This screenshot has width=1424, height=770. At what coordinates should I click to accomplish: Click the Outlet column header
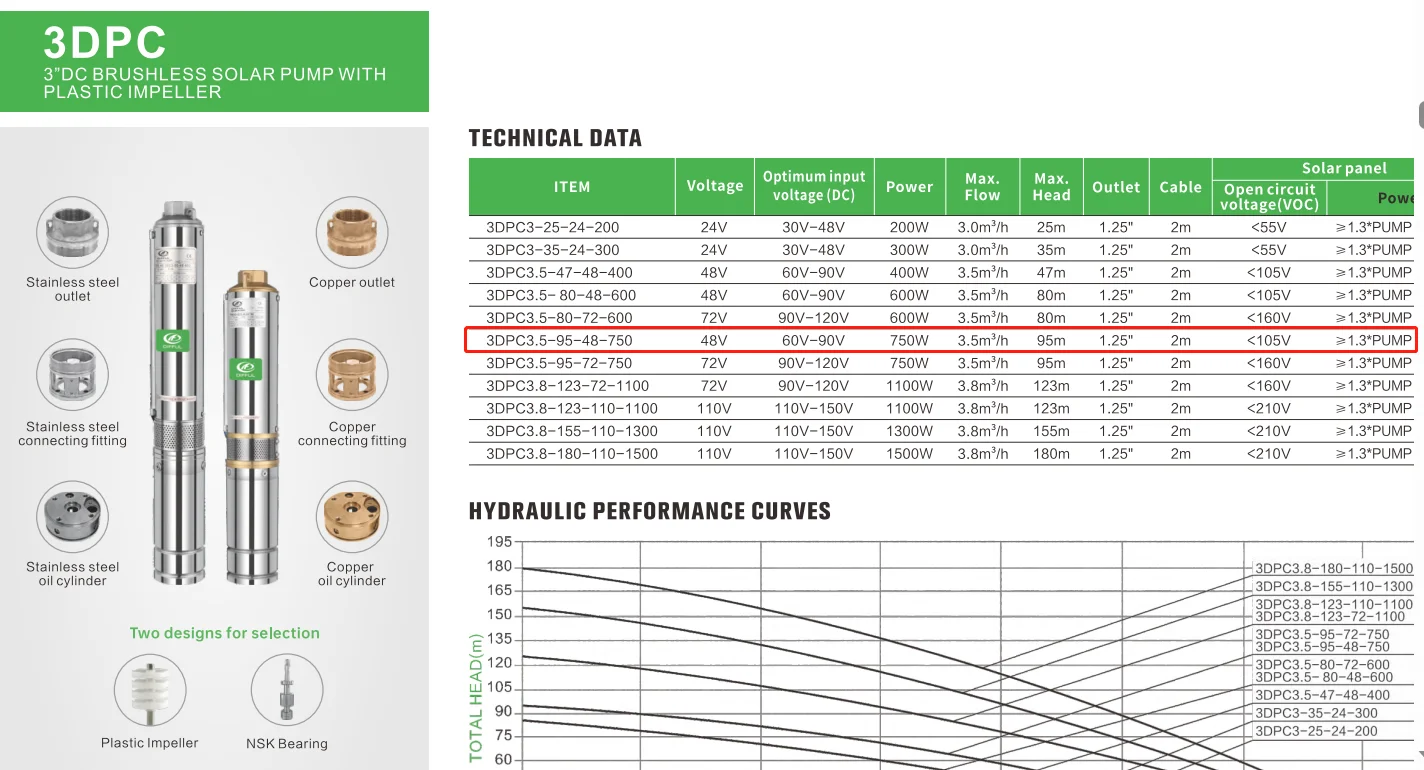1116,187
